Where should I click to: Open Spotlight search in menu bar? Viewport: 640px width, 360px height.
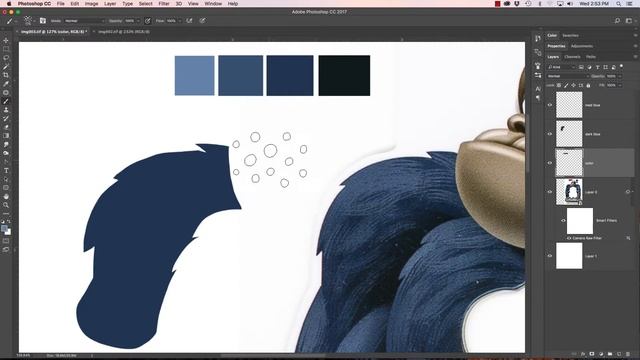pyautogui.click(x=618, y=4)
